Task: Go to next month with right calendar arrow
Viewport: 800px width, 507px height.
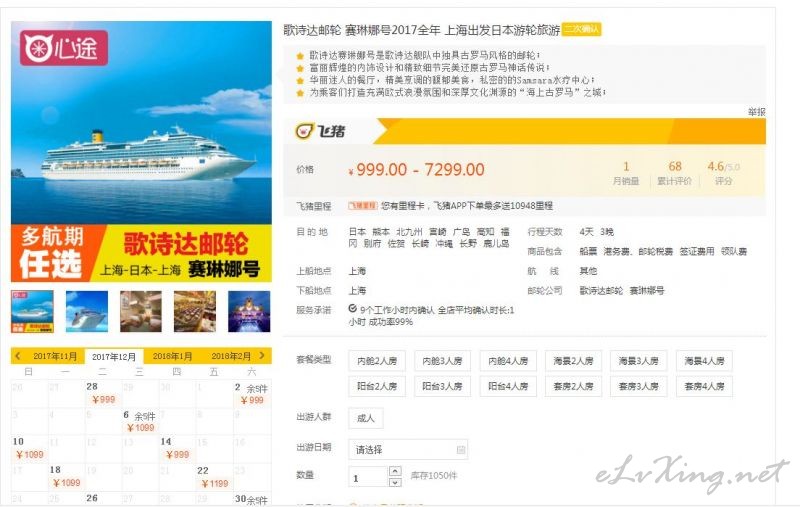Action: [262, 356]
